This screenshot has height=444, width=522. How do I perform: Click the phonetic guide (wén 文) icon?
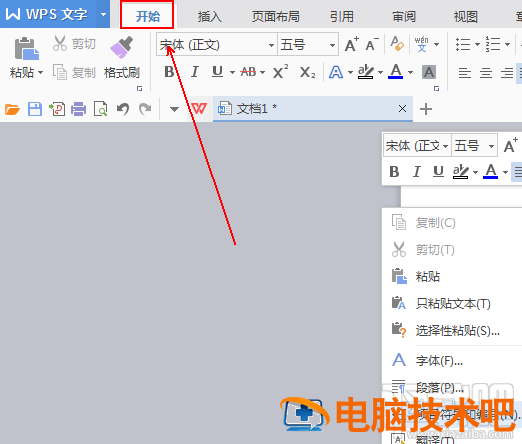click(x=422, y=44)
